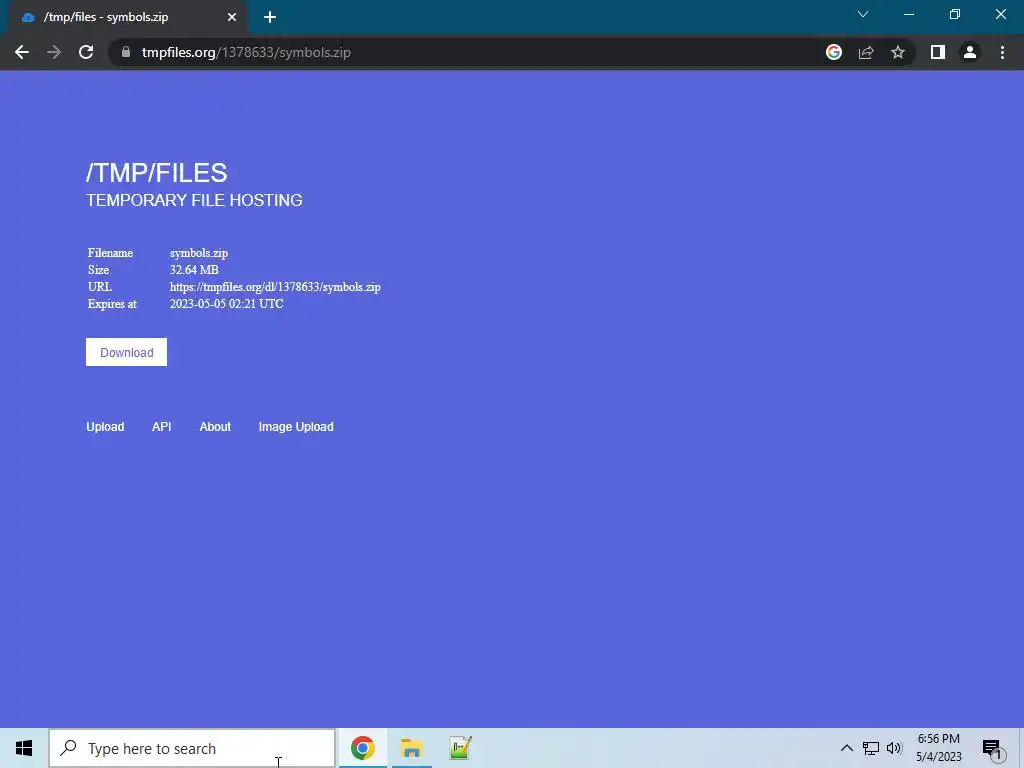This screenshot has height=768, width=1024.
Task: Open Chrome from the taskbar
Action: (362, 748)
